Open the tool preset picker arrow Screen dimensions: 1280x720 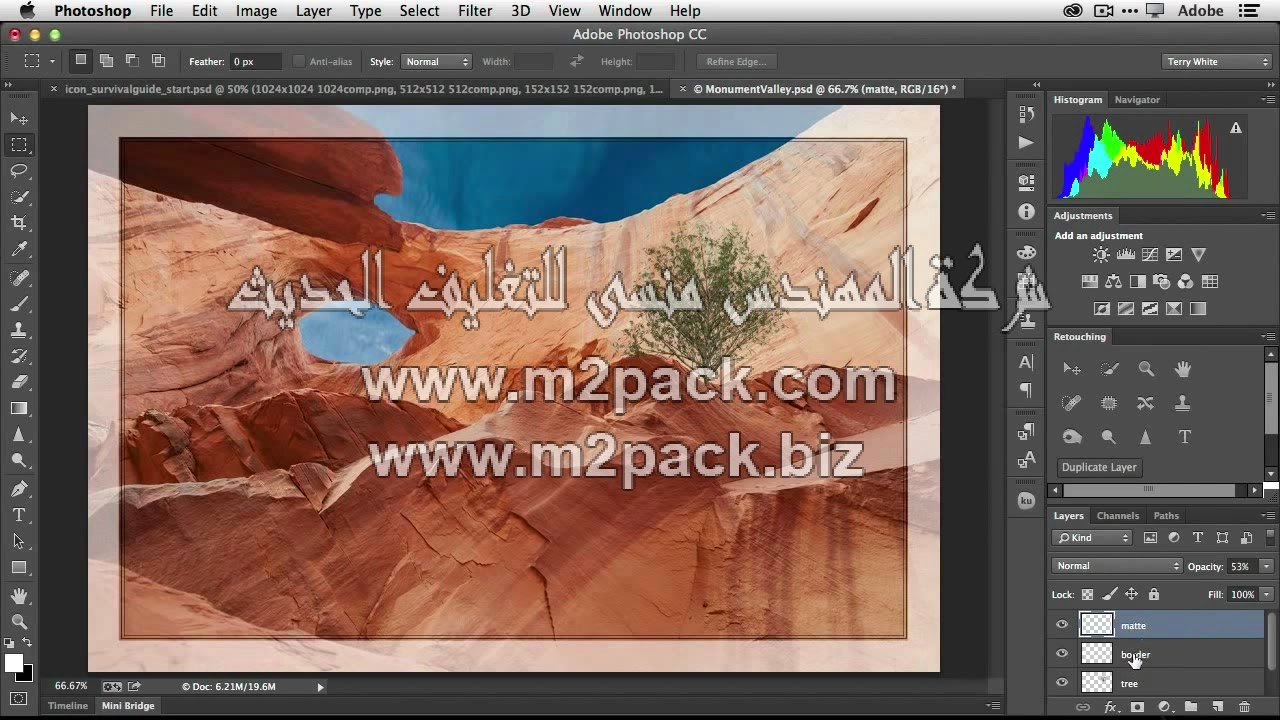[52, 61]
